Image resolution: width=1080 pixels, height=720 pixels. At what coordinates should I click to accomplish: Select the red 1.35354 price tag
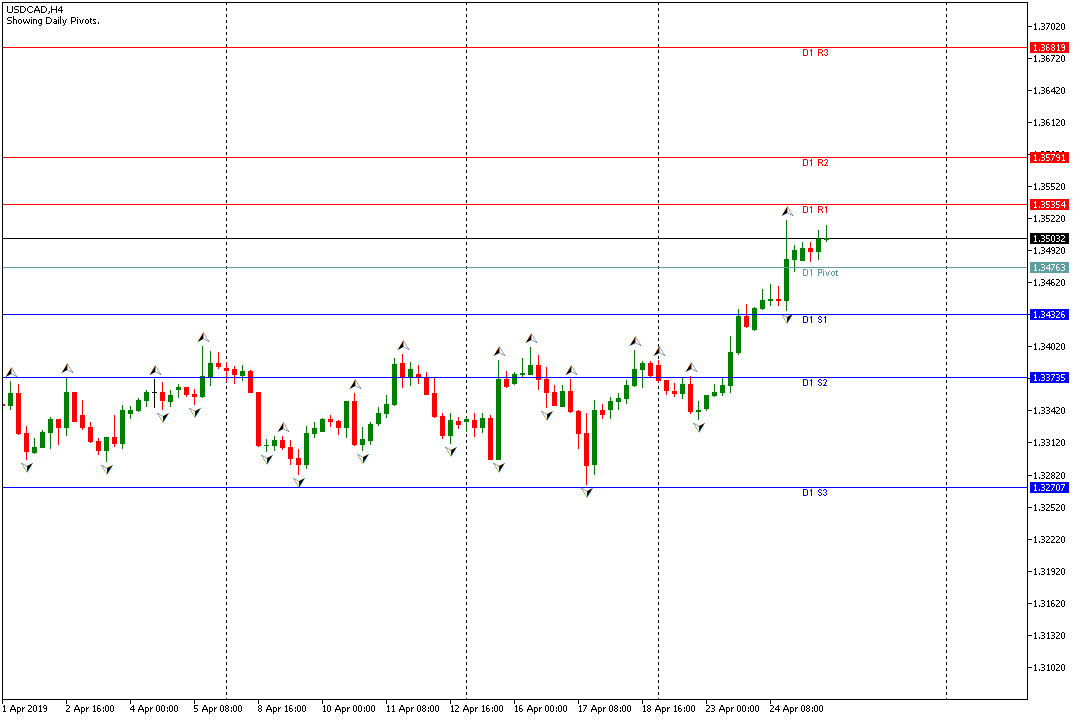[1049, 204]
